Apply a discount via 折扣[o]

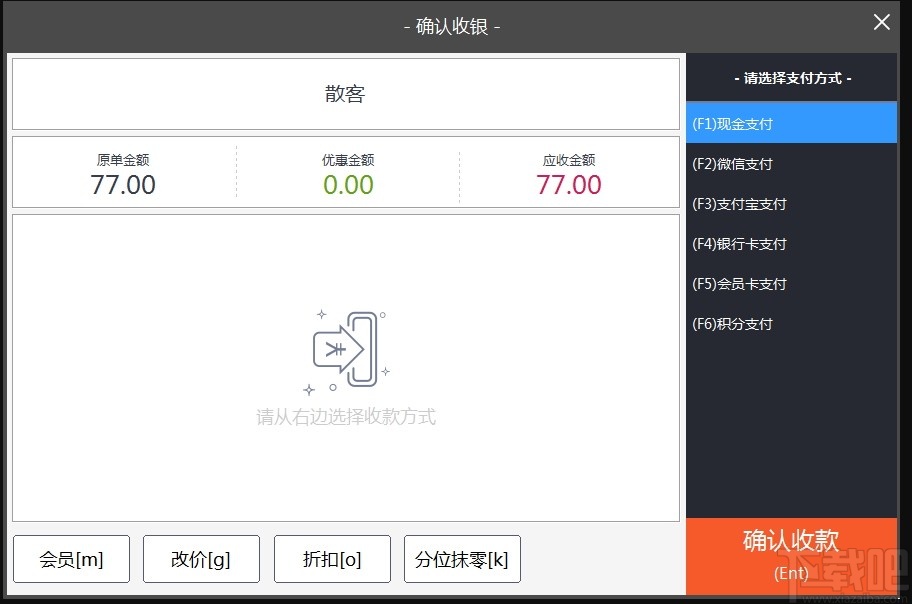[x=332, y=559]
